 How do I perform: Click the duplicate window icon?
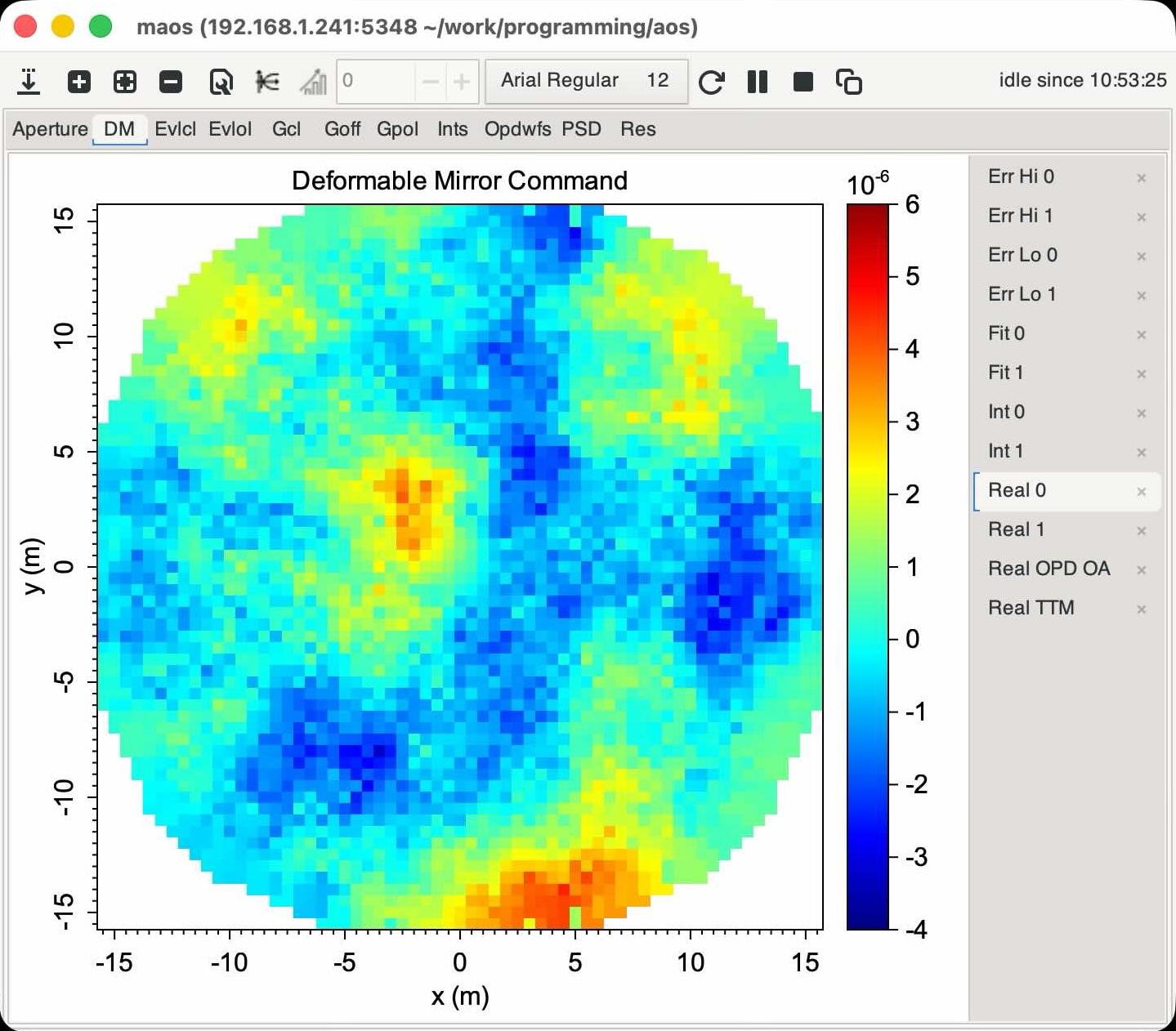click(x=849, y=82)
